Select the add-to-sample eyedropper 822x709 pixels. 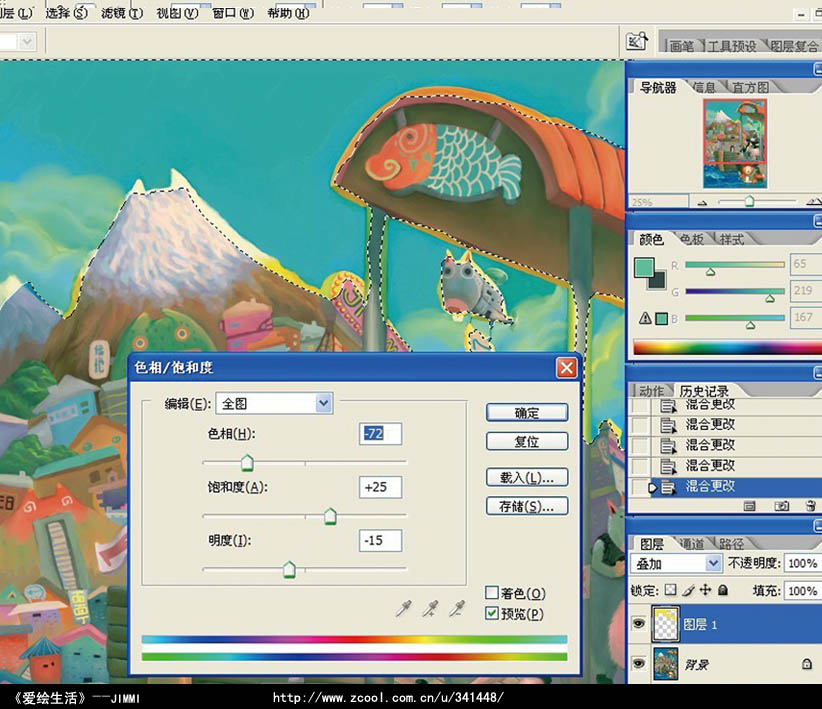pos(430,608)
